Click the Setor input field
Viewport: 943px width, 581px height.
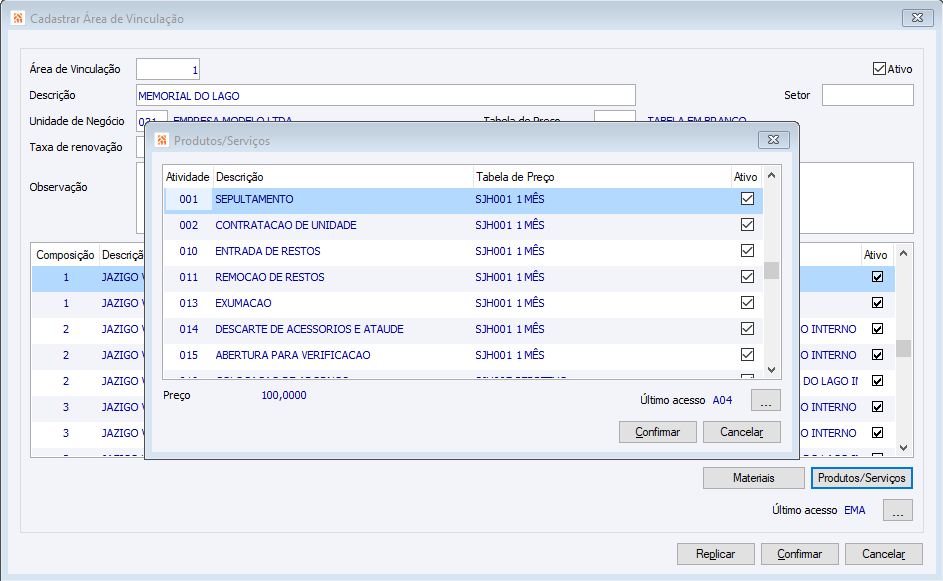868,95
